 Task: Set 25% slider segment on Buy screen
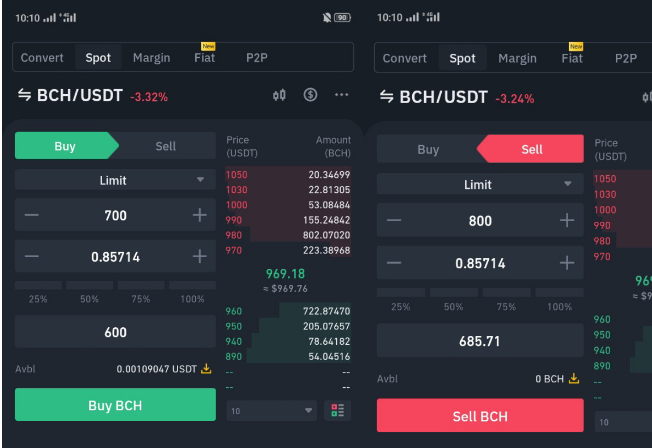(x=38, y=285)
